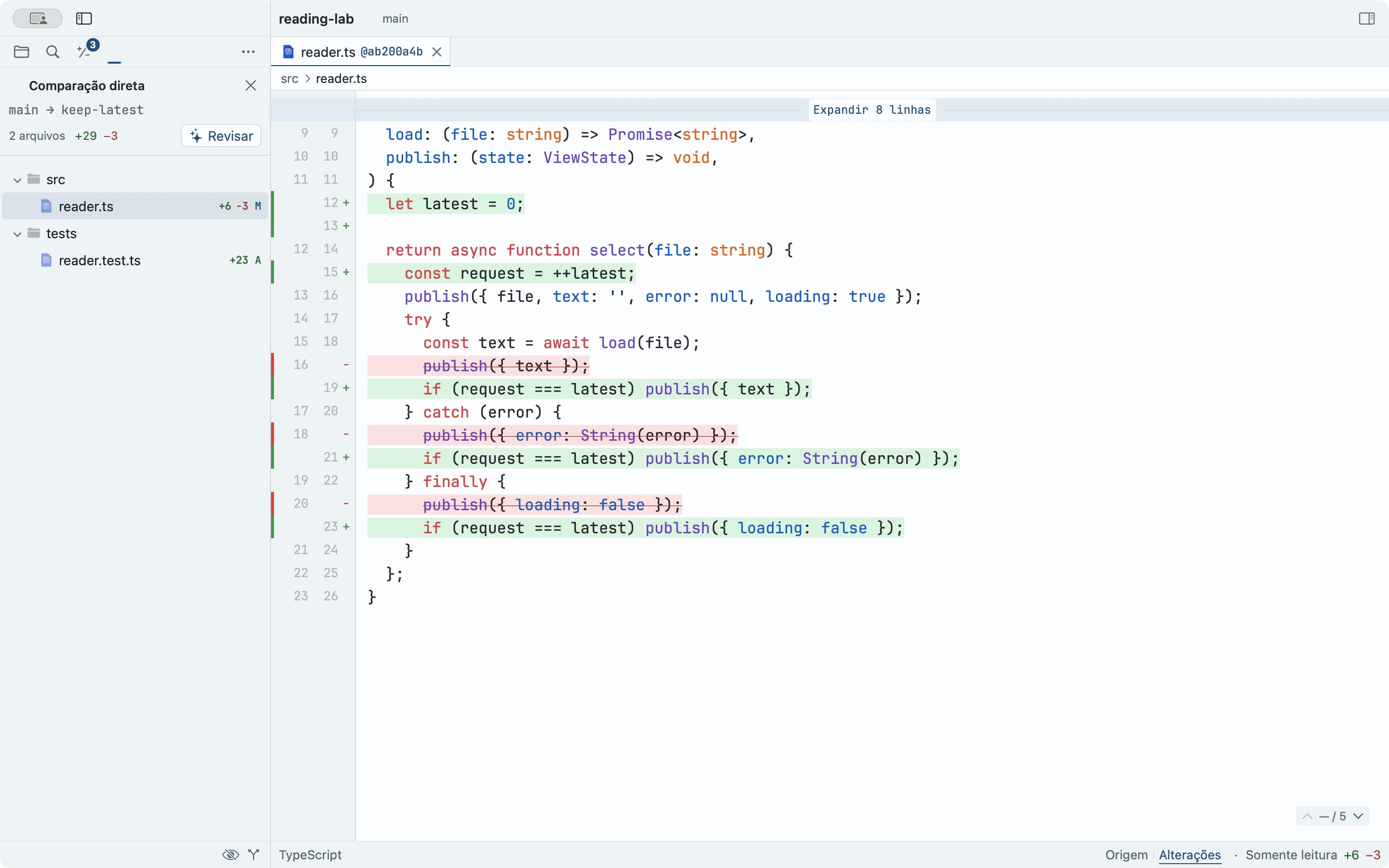Click the Revisar button
This screenshot has width=1389, height=868.
click(221, 136)
